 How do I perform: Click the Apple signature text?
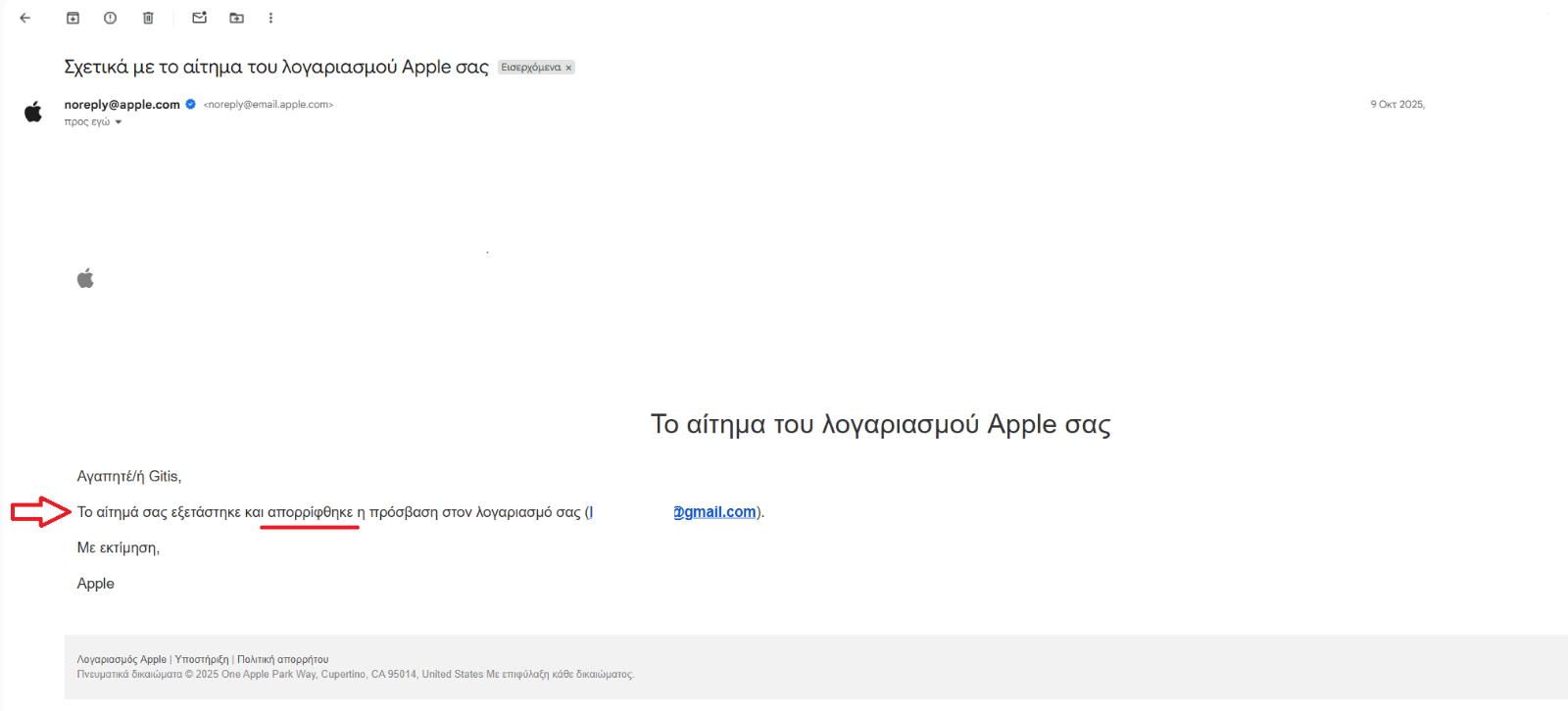coord(96,584)
